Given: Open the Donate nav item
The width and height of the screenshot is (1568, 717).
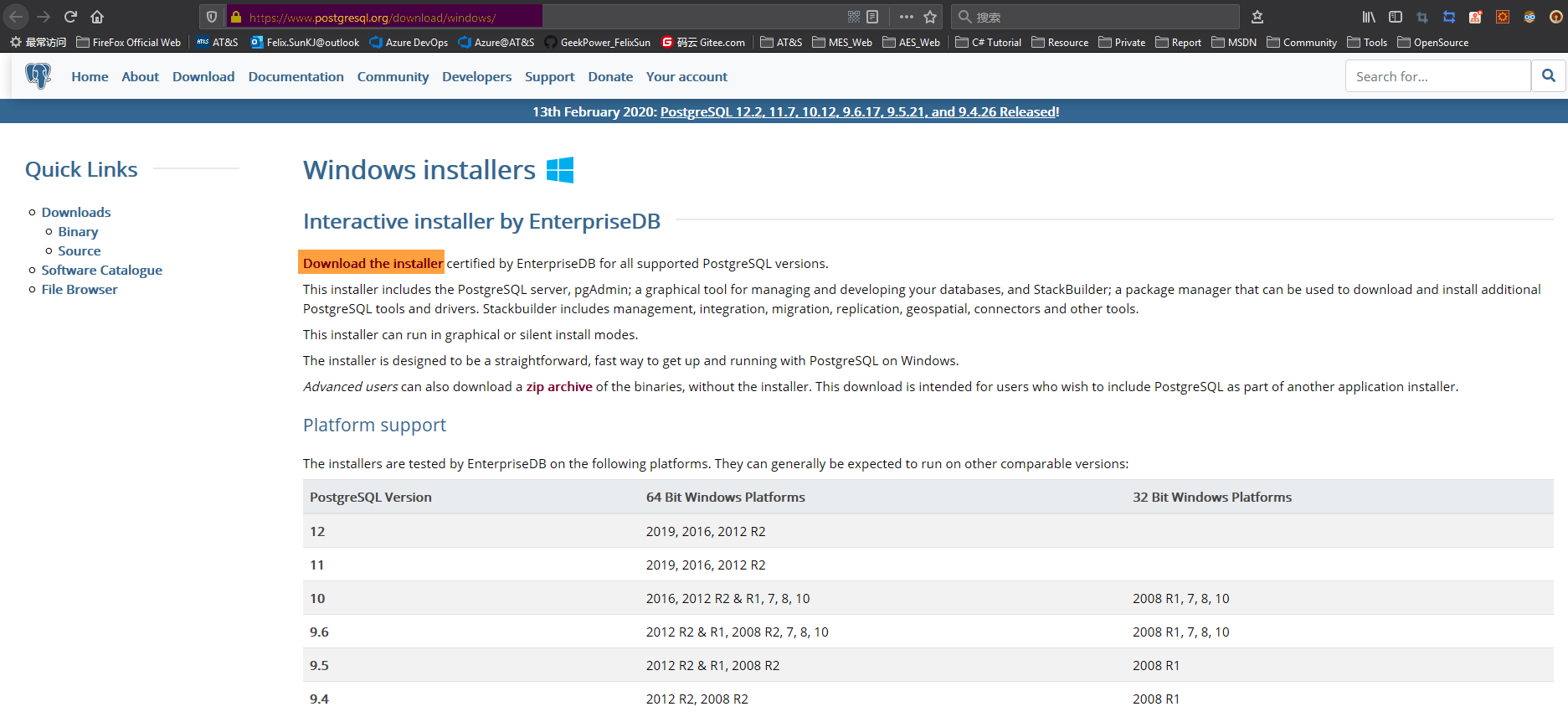Looking at the screenshot, I should point(610,76).
